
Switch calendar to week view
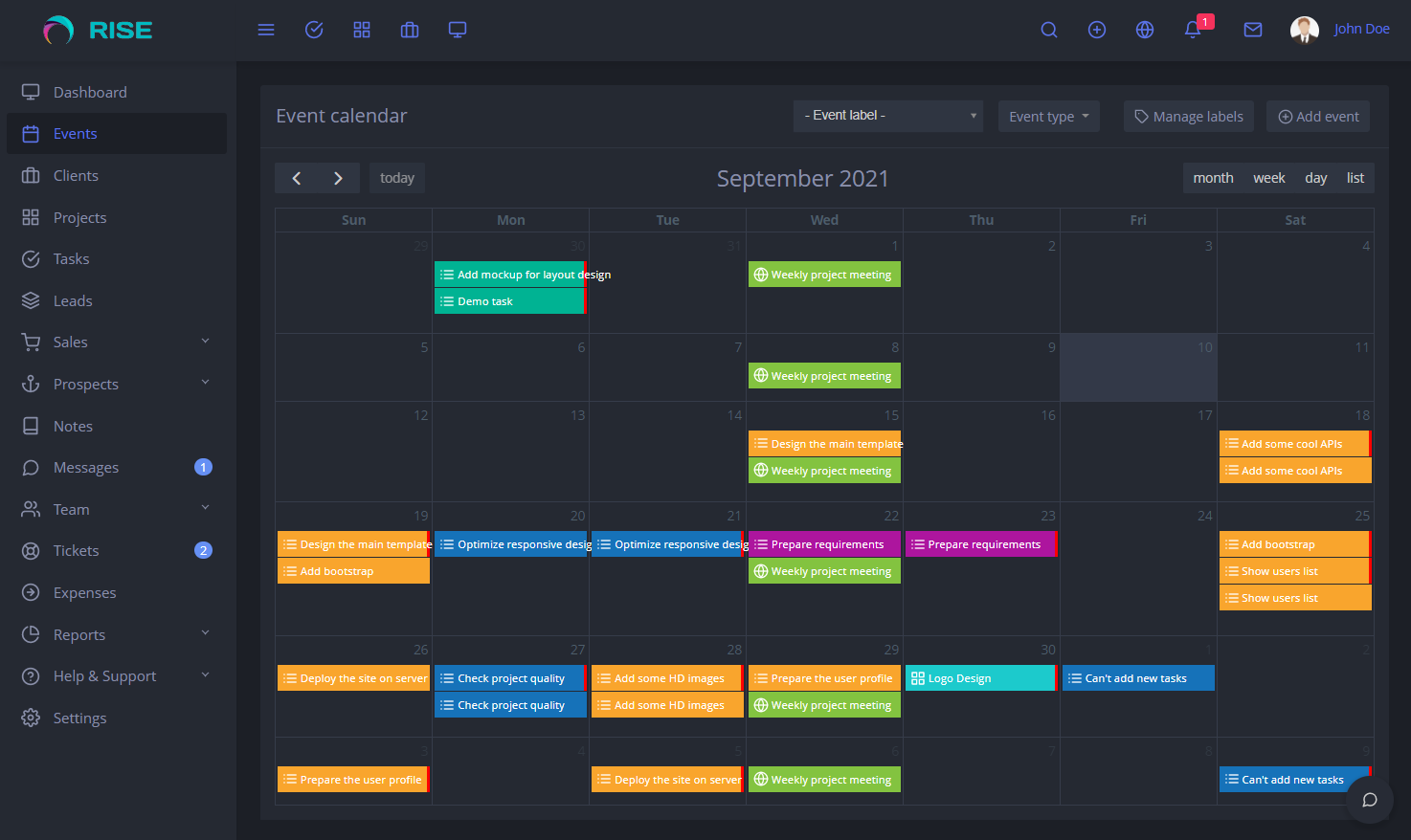[1268, 177]
